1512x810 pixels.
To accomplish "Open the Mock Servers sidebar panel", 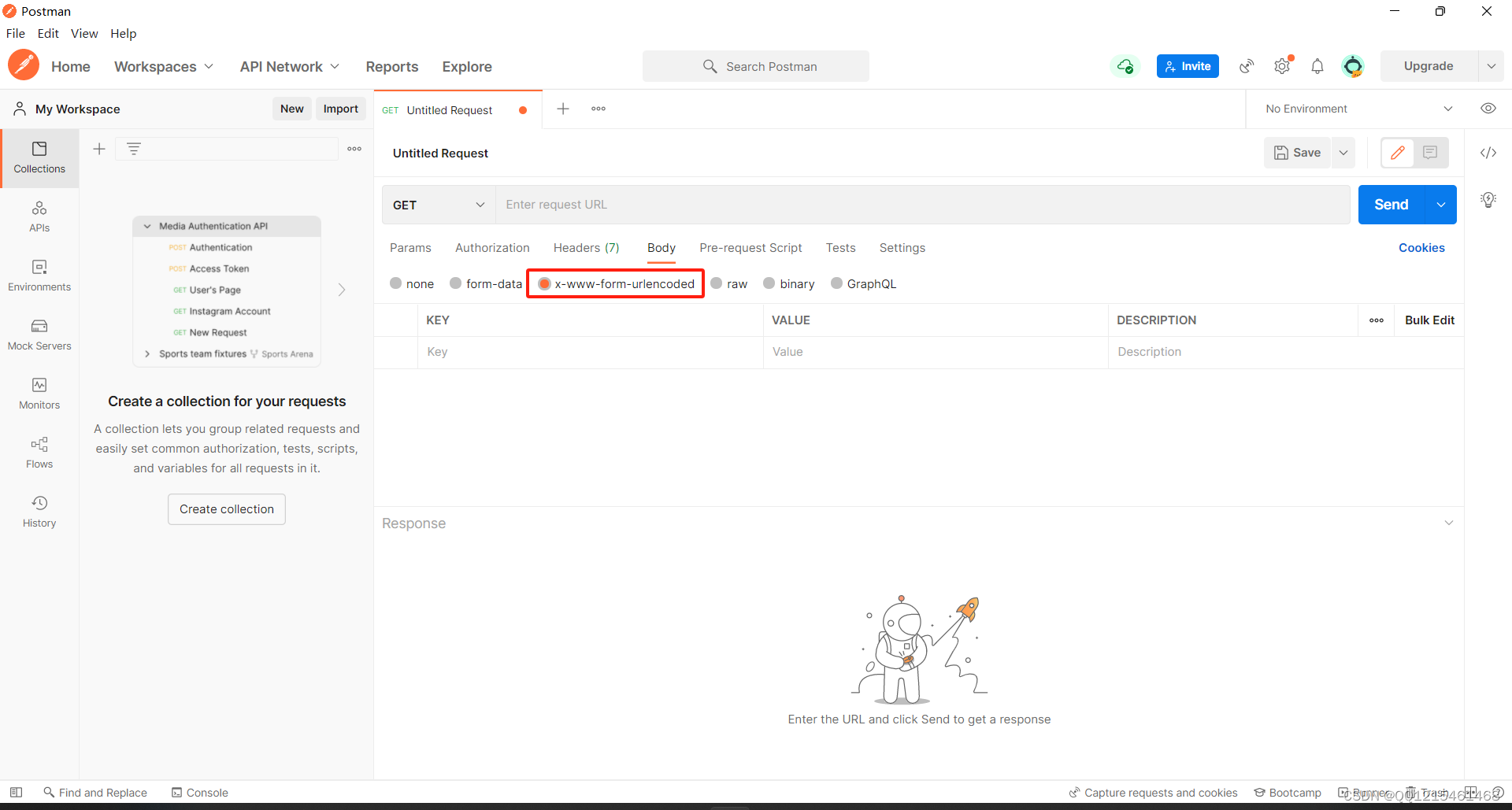I will [x=39, y=335].
